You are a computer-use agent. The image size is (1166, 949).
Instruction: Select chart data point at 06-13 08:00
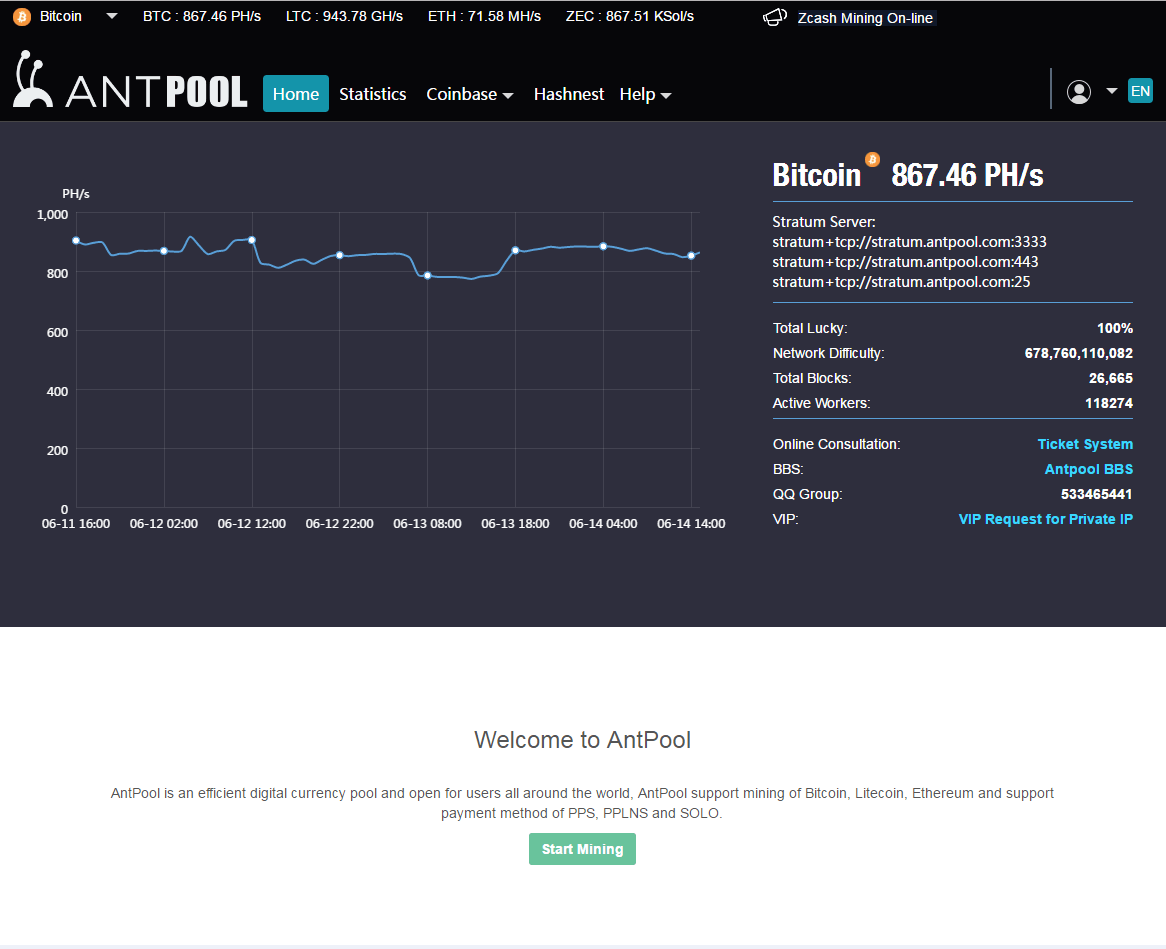point(428,275)
